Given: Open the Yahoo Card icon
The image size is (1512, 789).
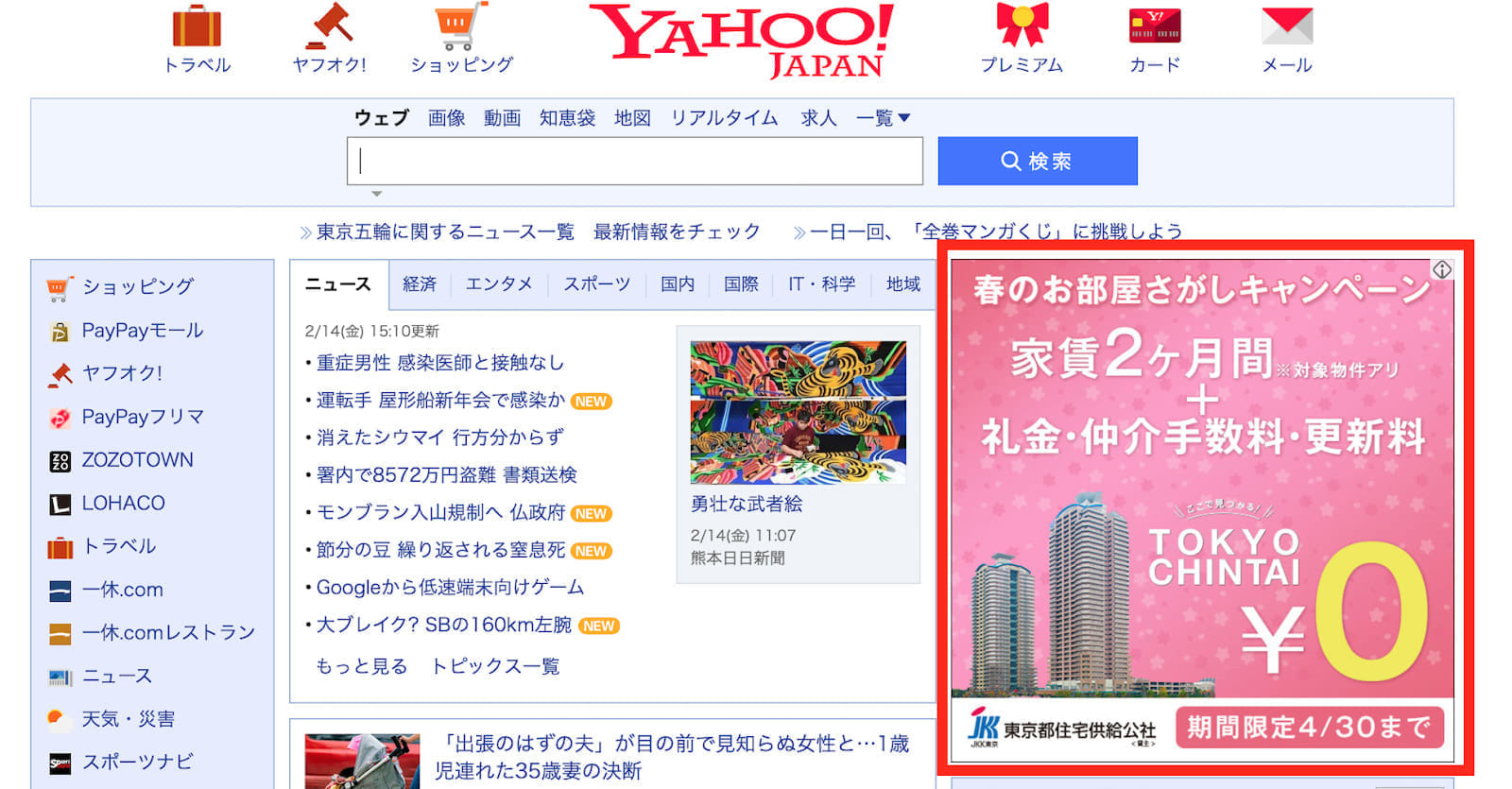Looking at the screenshot, I should point(1155,26).
